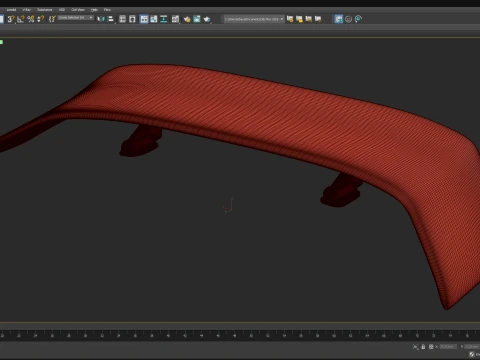Click the Align tool icon
The height and width of the screenshot is (360, 480).
(x=111, y=19)
